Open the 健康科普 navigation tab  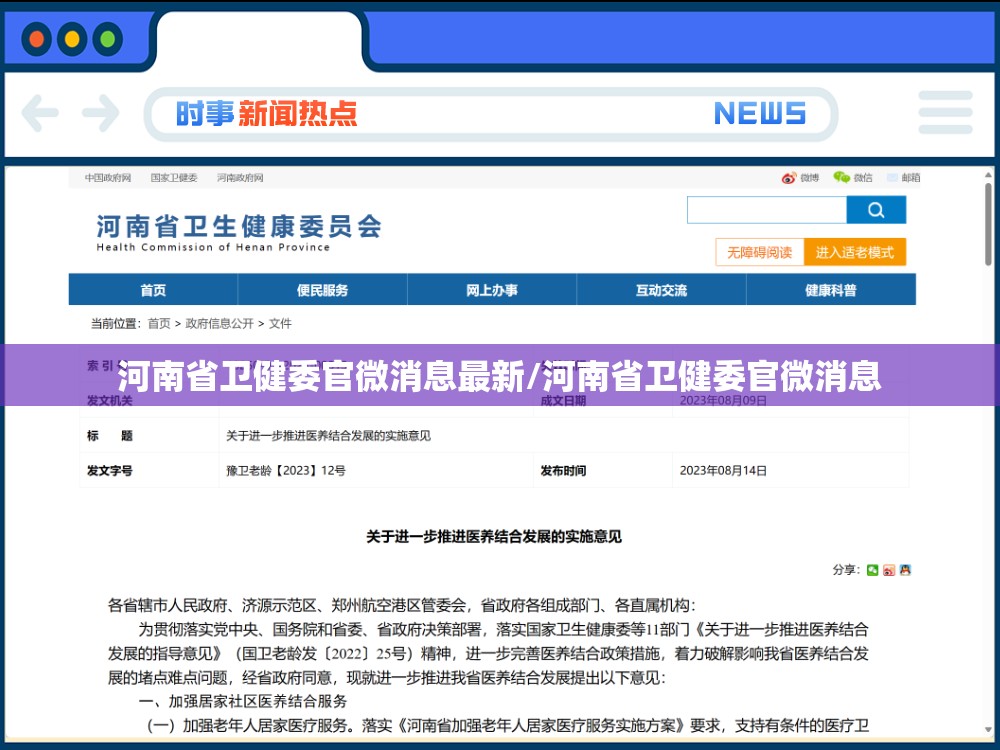click(x=831, y=290)
